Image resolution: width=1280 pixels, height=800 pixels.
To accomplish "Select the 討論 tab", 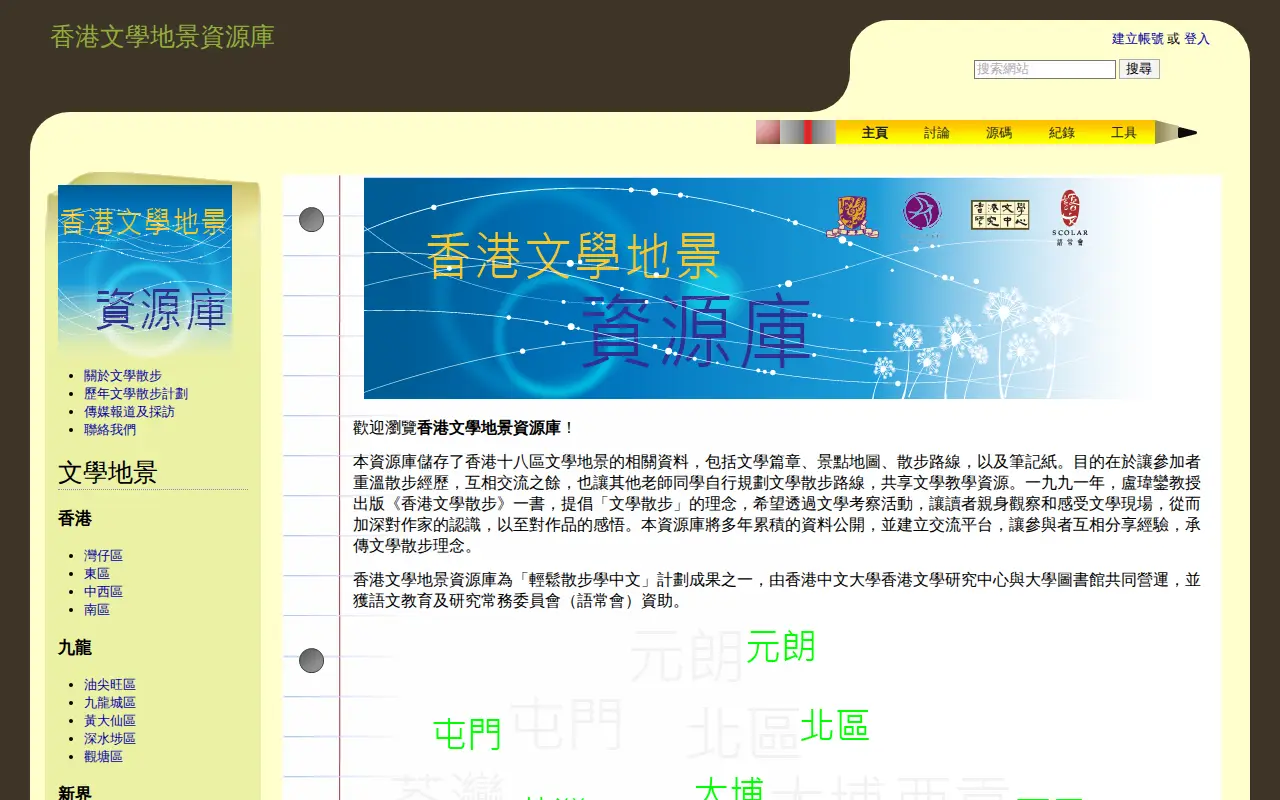I will (937, 132).
